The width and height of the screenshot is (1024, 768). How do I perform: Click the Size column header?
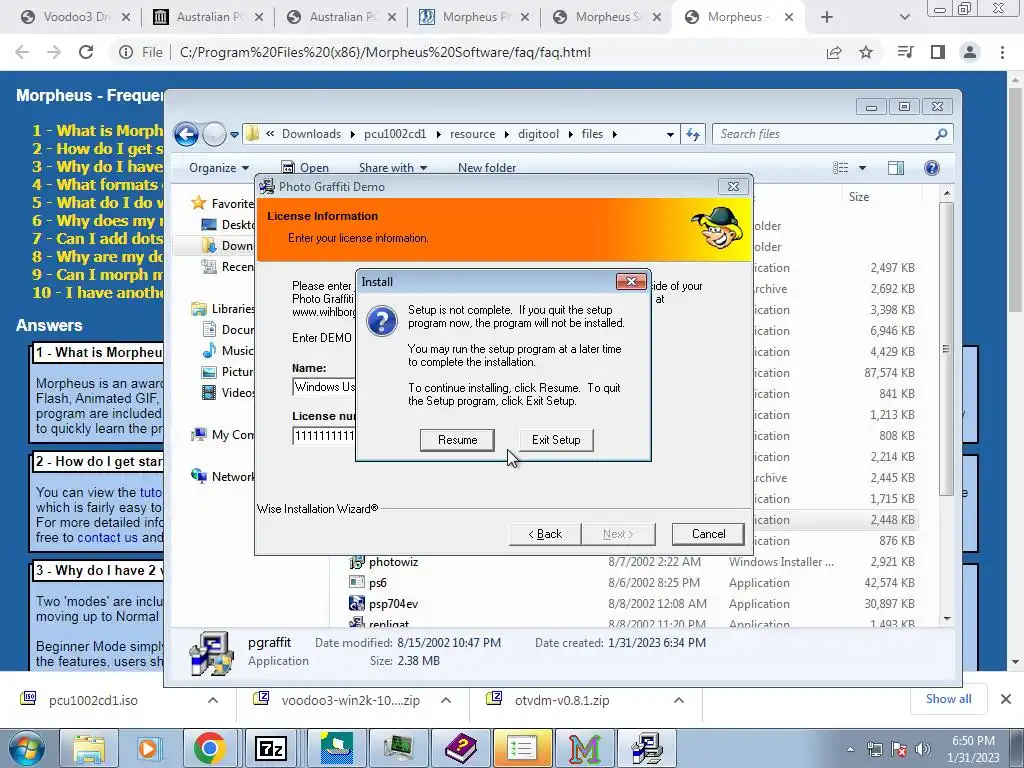859,197
